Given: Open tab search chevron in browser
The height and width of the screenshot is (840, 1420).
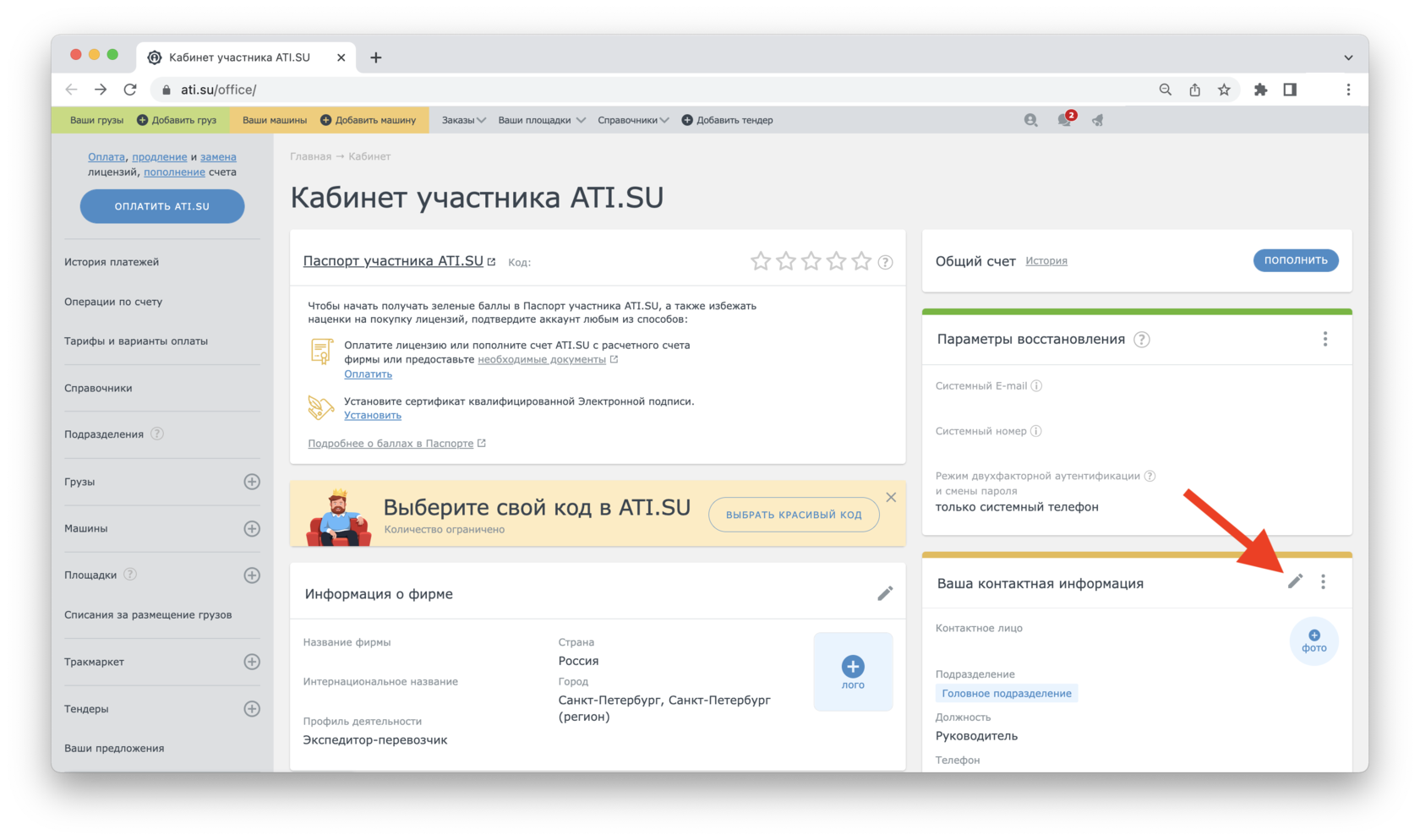Looking at the screenshot, I should coord(1348,57).
